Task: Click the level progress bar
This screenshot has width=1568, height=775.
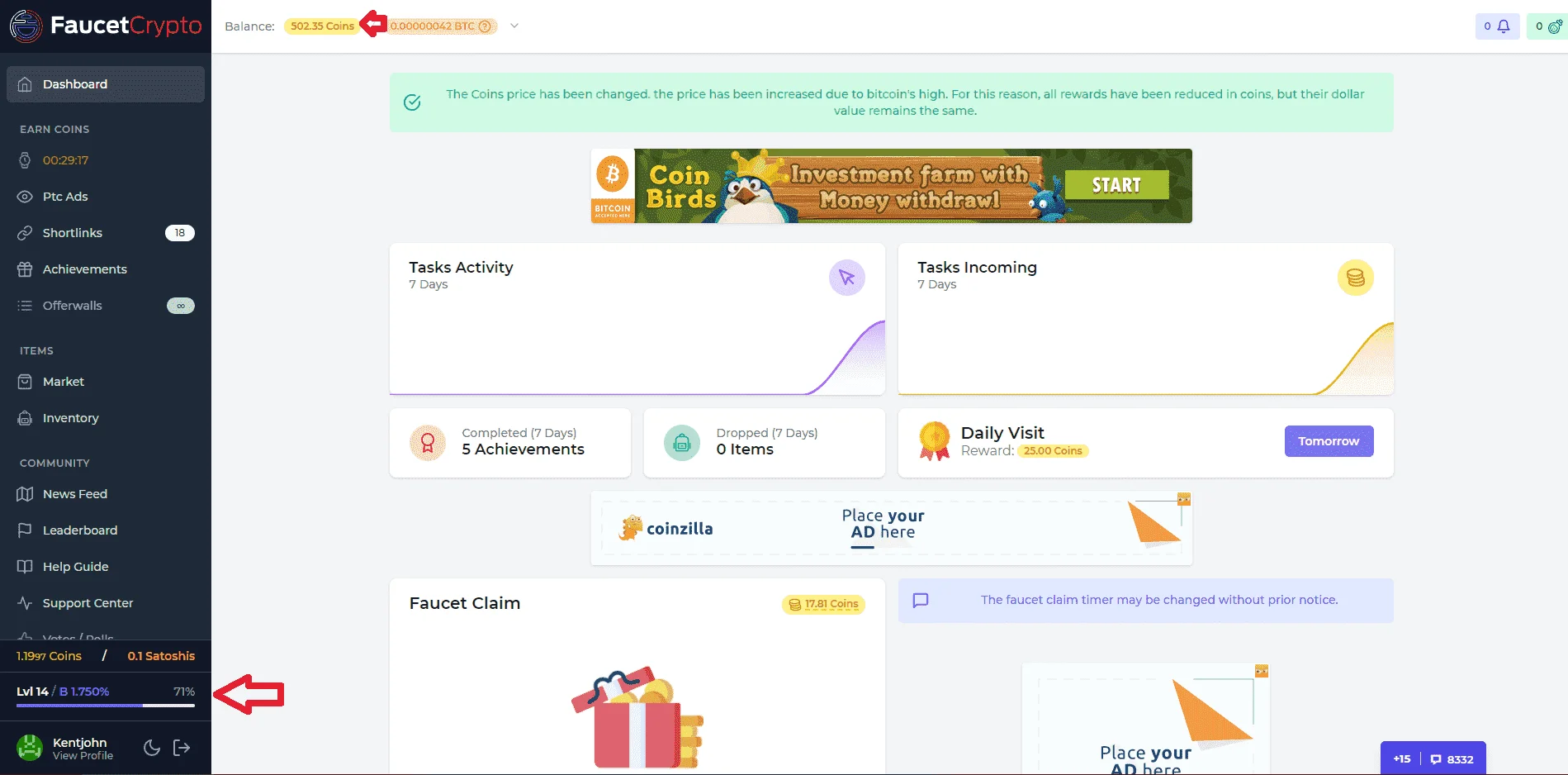Action: tap(106, 706)
